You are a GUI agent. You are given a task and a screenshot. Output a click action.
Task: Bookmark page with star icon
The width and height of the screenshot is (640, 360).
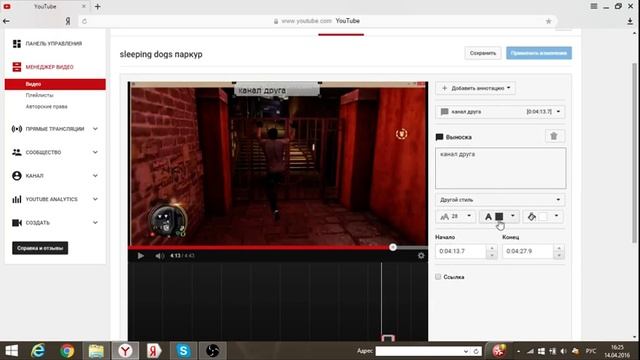coord(549,21)
